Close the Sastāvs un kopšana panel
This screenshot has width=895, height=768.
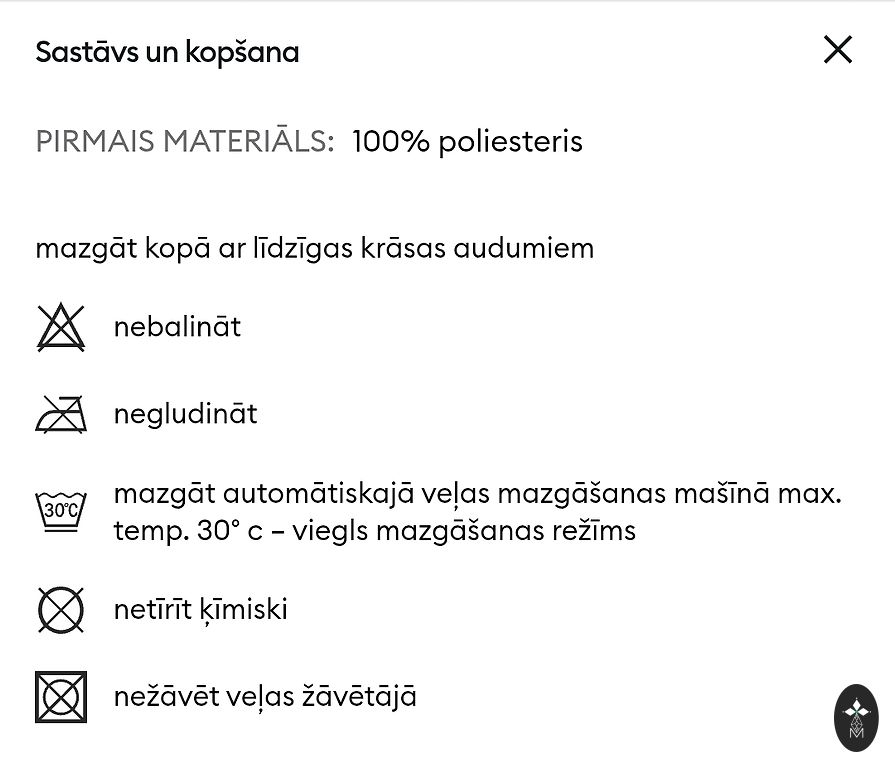837,50
